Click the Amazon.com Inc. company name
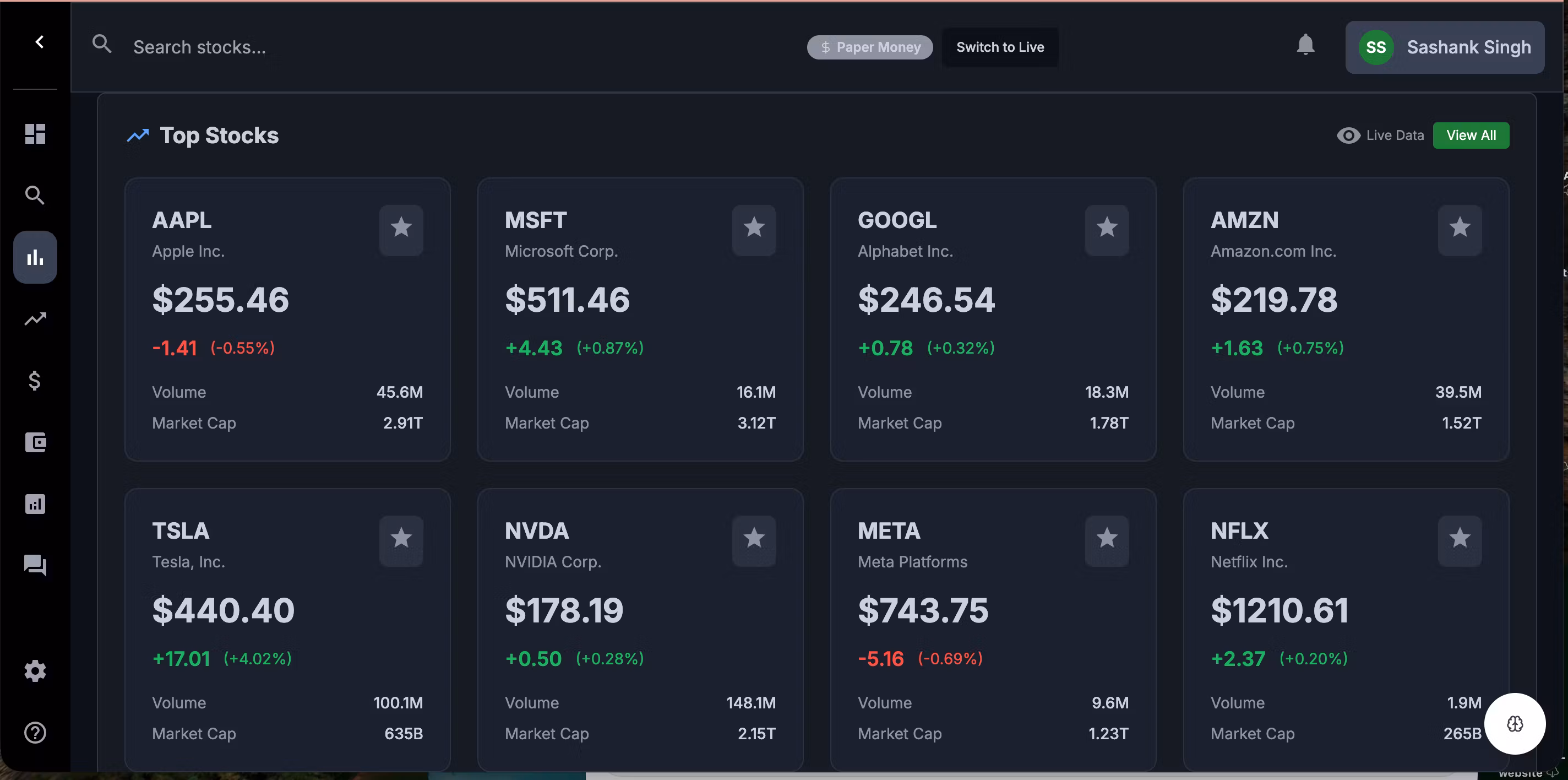 pyautogui.click(x=1273, y=252)
